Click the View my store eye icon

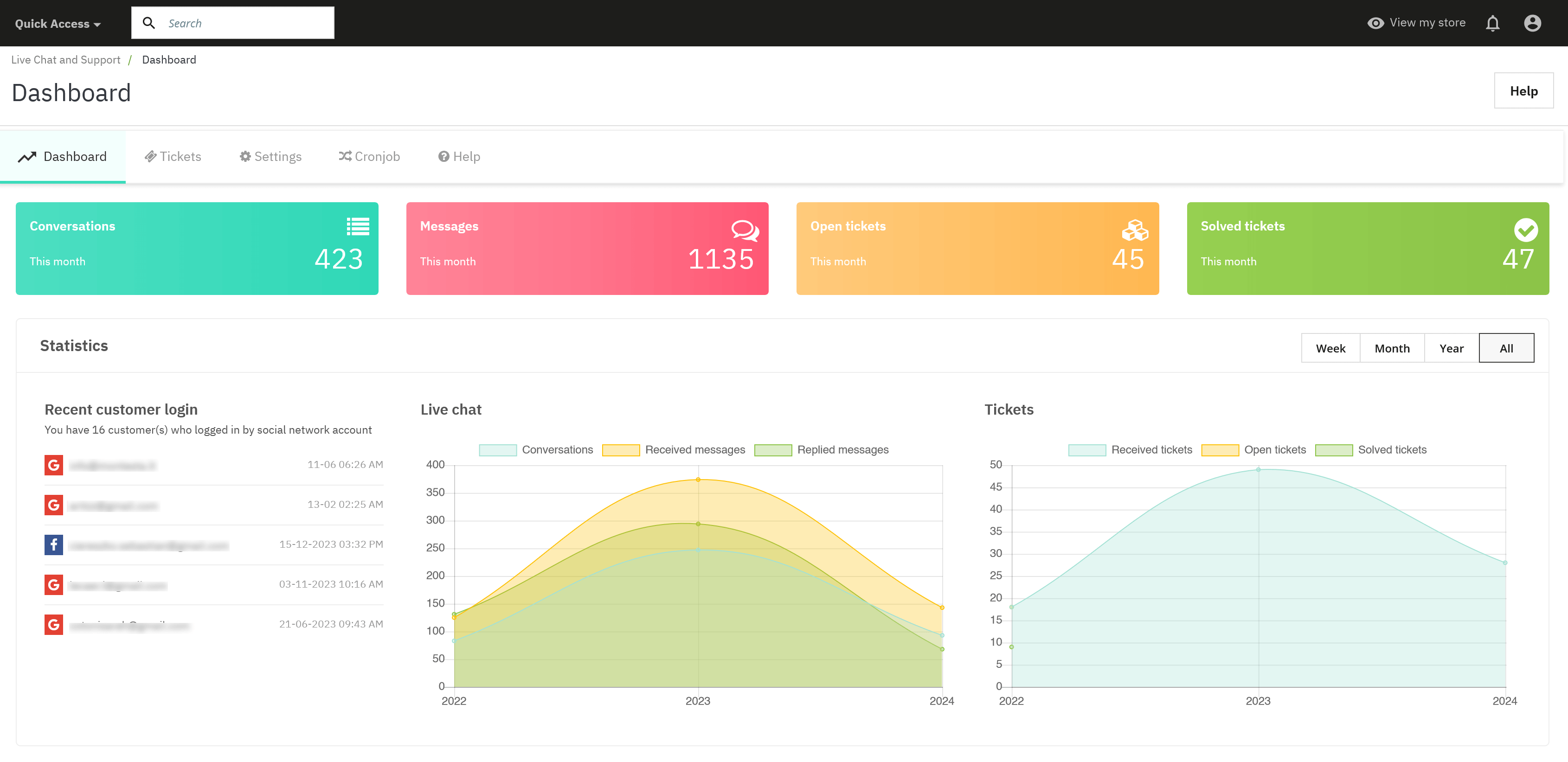(x=1375, y=23)
